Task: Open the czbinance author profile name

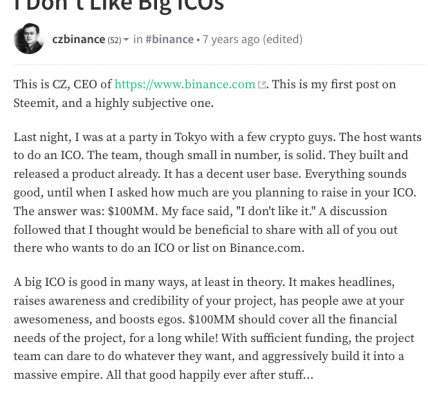Action: pyautogui.click(x=79, y=39)
